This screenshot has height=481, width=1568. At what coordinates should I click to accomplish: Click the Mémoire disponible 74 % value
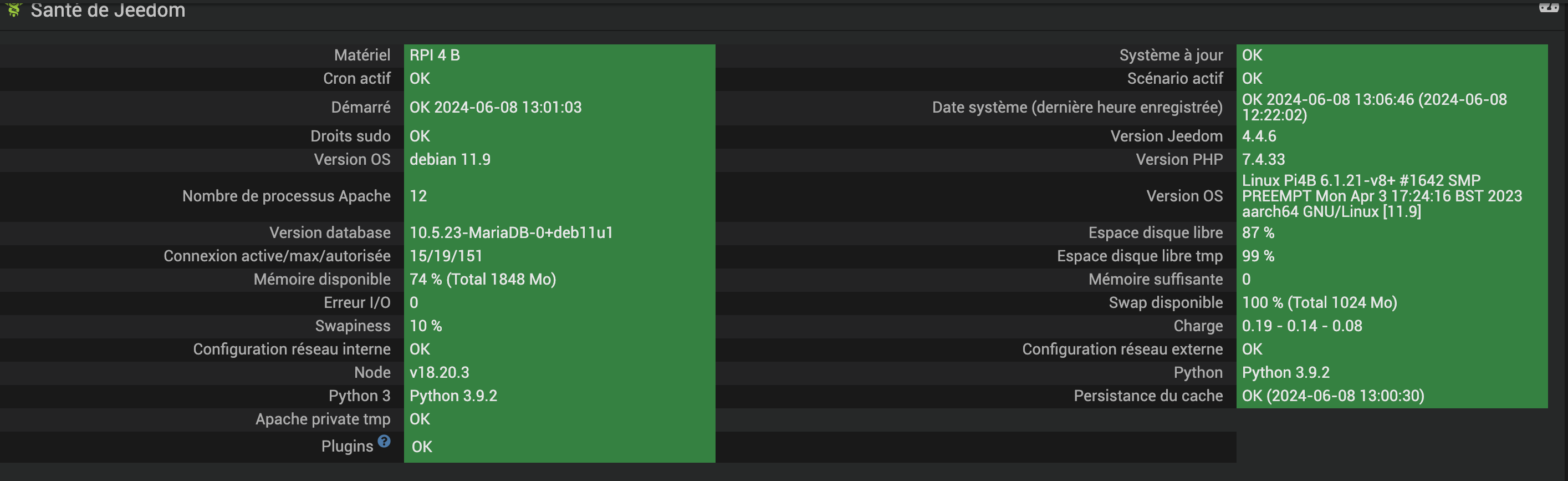[x=483, y=279]
